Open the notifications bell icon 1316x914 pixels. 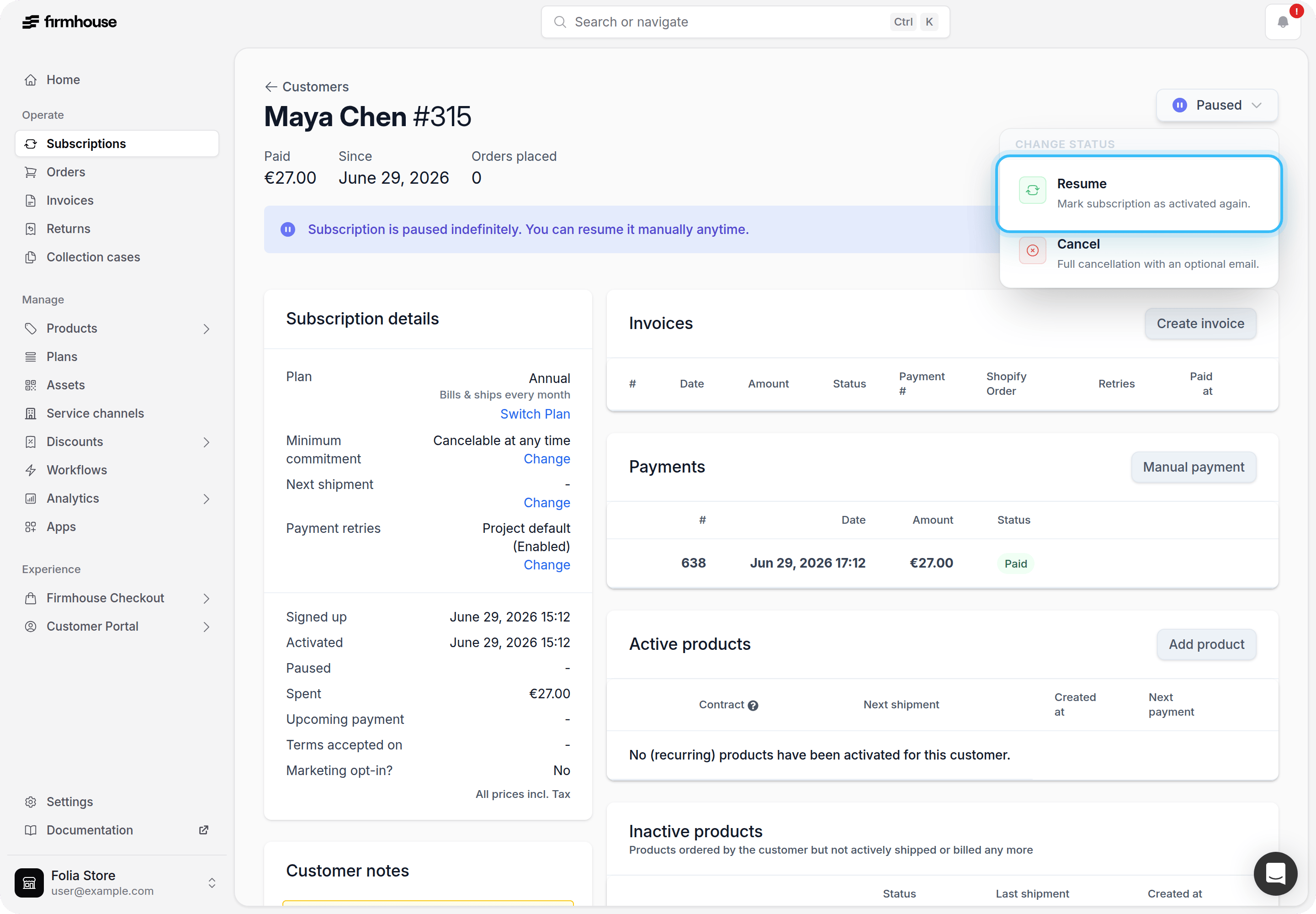pyautogui.click(x=1283, y=22)
